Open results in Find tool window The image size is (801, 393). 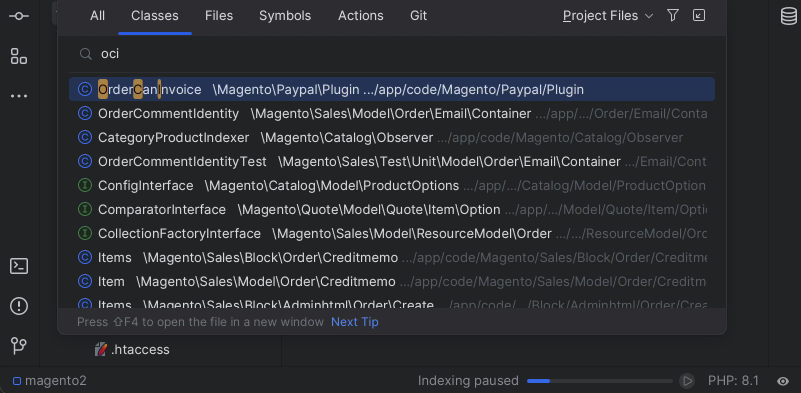pos(699,15)
